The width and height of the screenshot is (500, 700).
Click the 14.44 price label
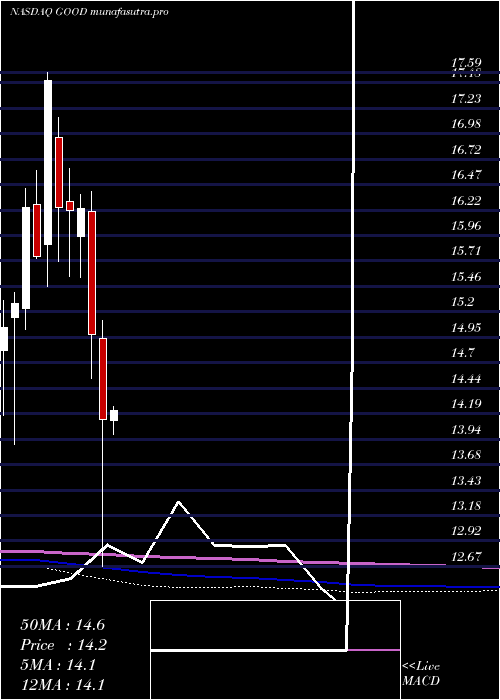point(466,379)
